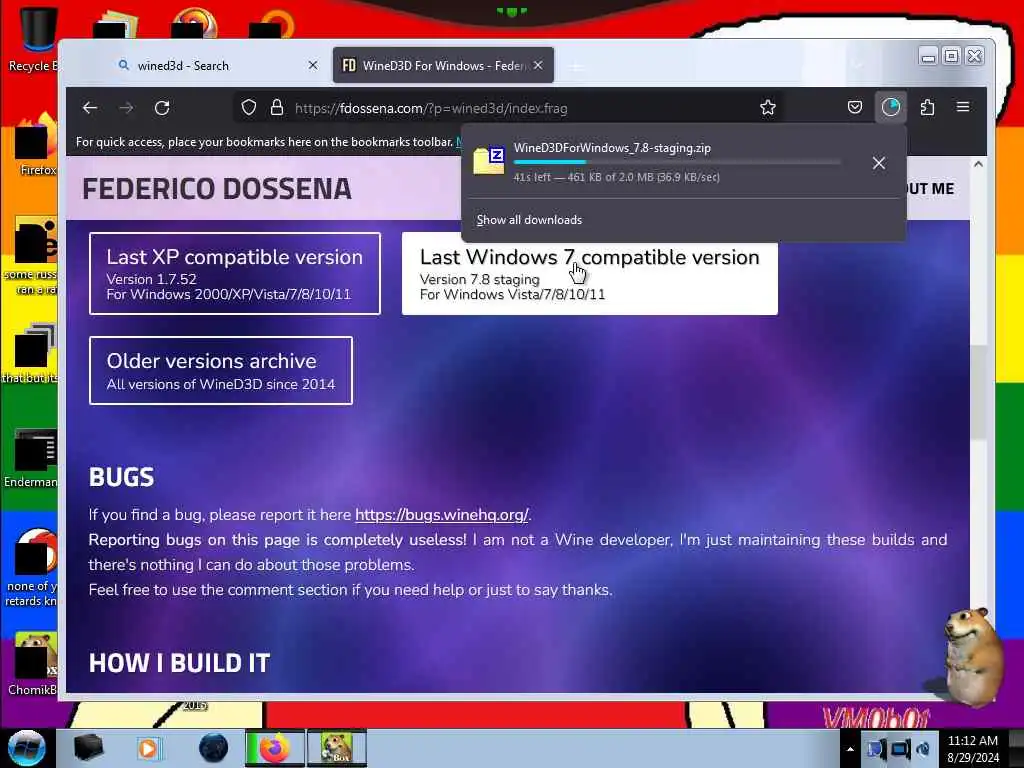Save to Pocket icon in toolbar
This screenshot has width=1024, height=768.
tap(854, 107)
